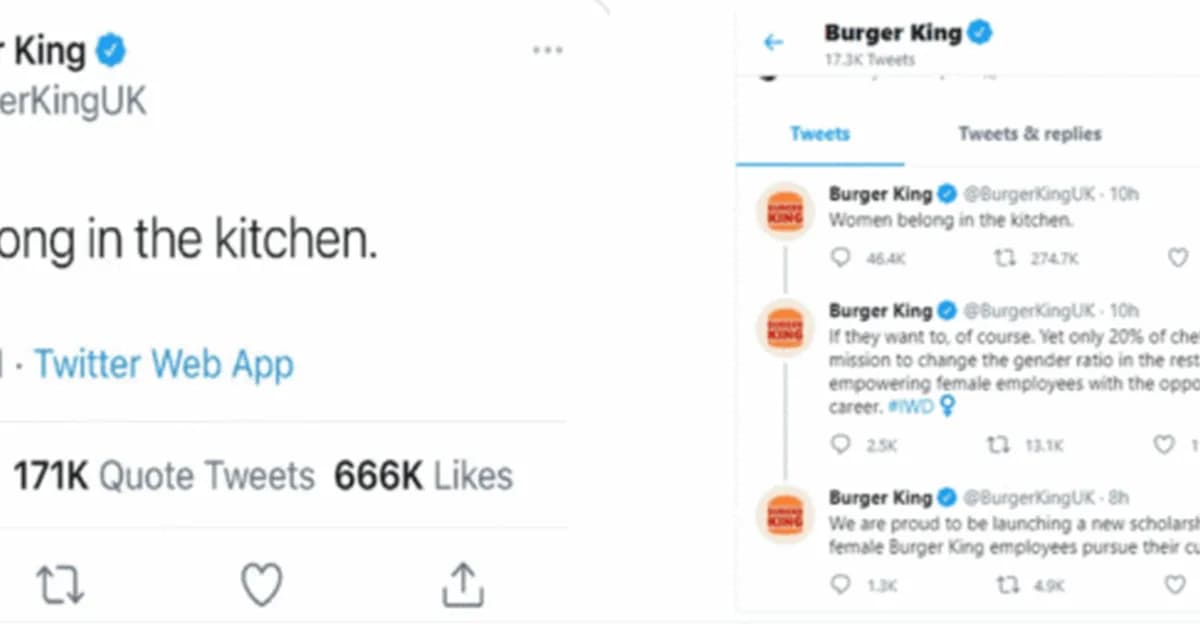The width and height of the screenshot is (1200, 628).
Task: View the 171K Quote Tweets
Action: pyautogui.click(x=164, y=476)
